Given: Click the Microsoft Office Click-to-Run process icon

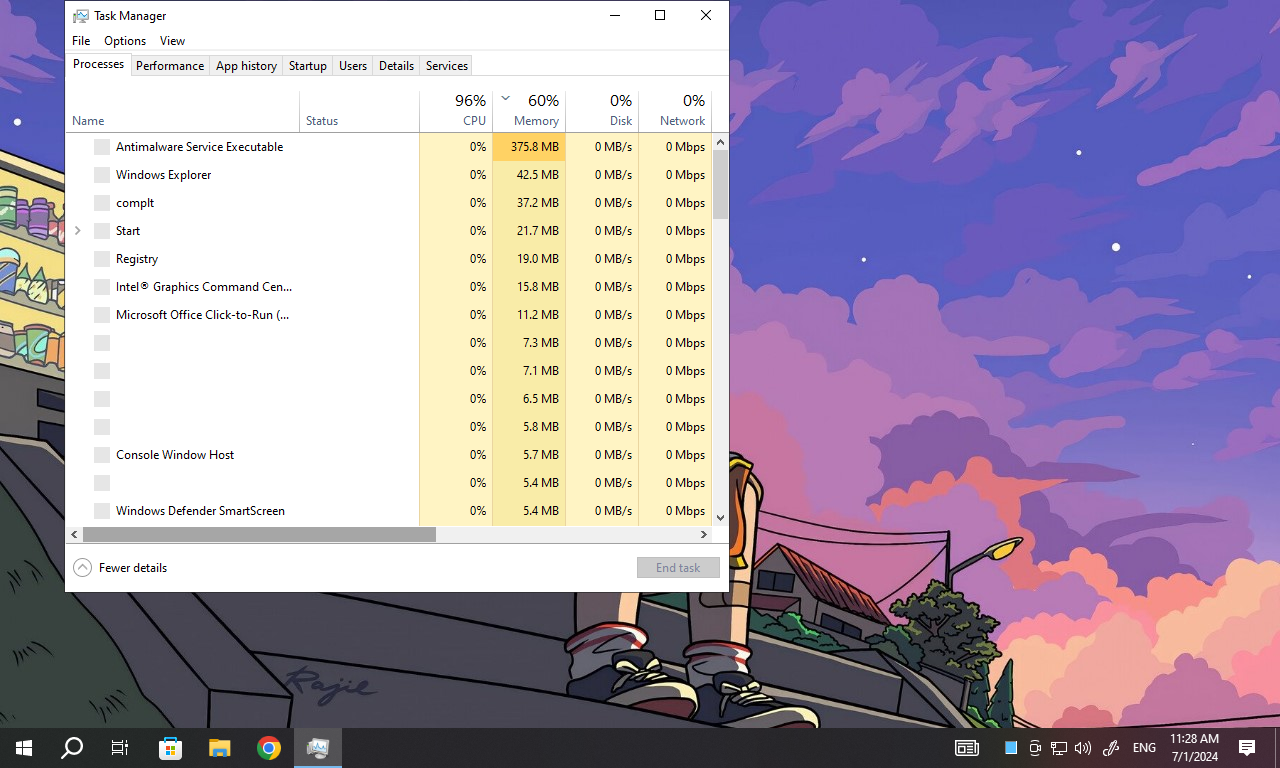Looking at the screenshot, I should [102, 315].
